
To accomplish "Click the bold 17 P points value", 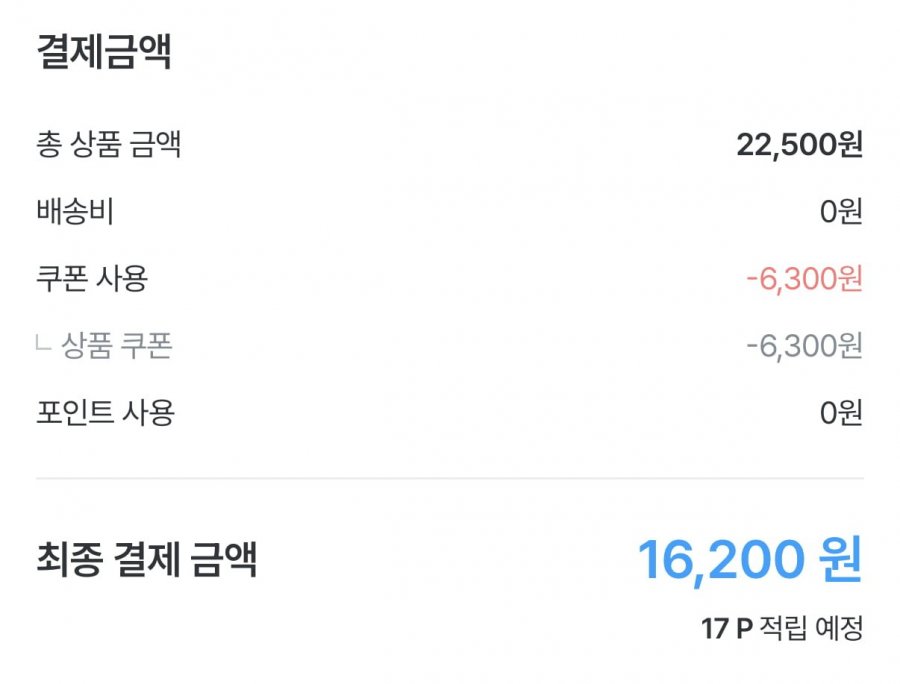I will pyautogui.click(x=726, y=630).
